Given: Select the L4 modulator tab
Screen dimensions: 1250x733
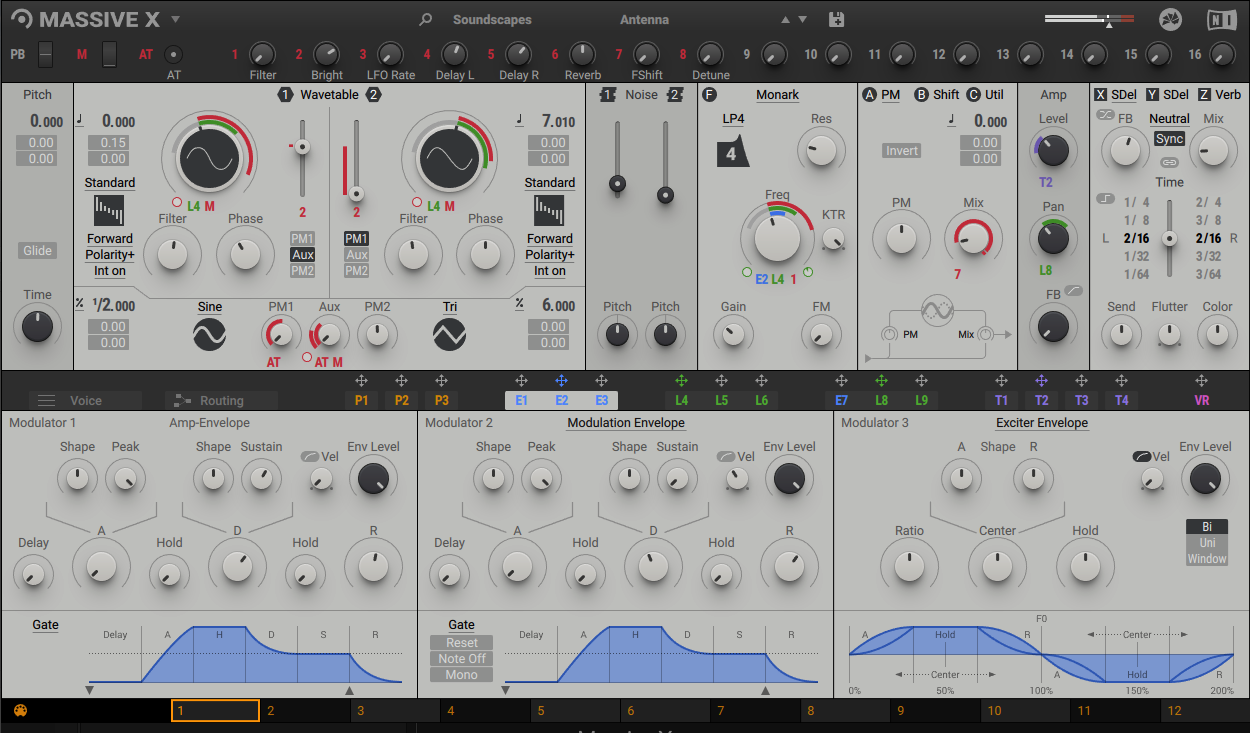Looking at the screenshot, I should (x=681, y=400).
